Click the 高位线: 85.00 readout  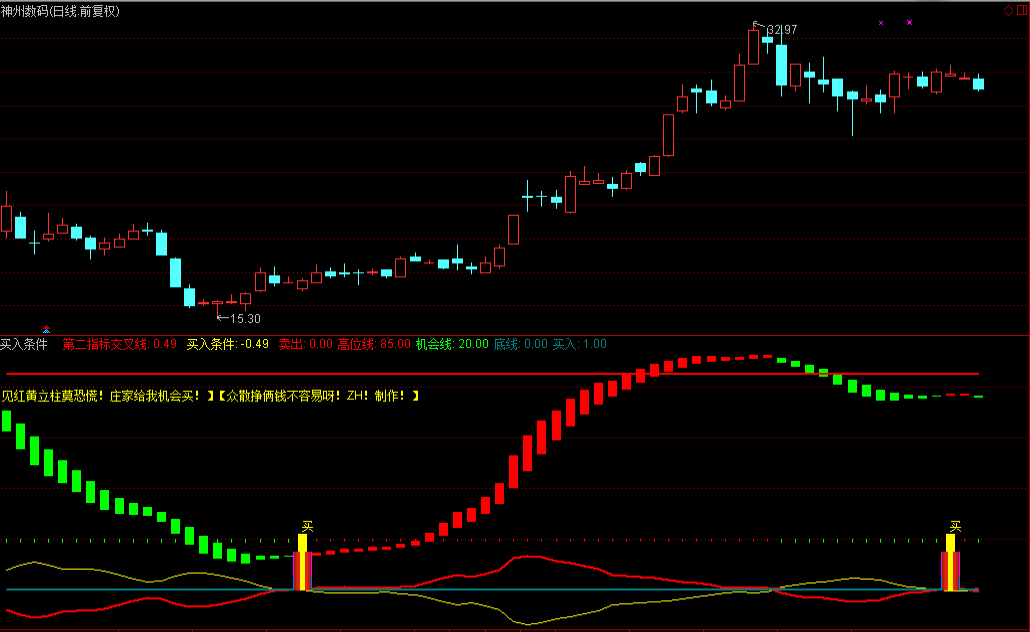coord(374,344)
